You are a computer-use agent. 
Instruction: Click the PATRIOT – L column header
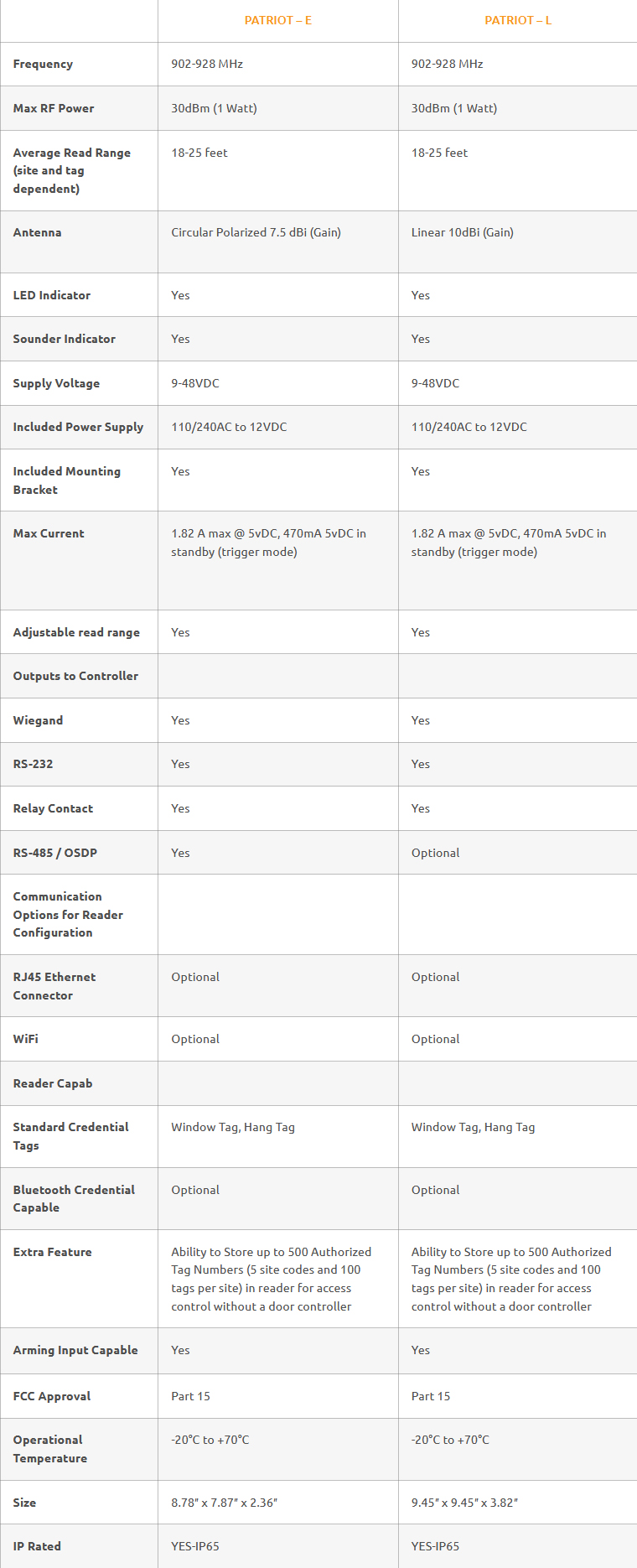point(518,20)
